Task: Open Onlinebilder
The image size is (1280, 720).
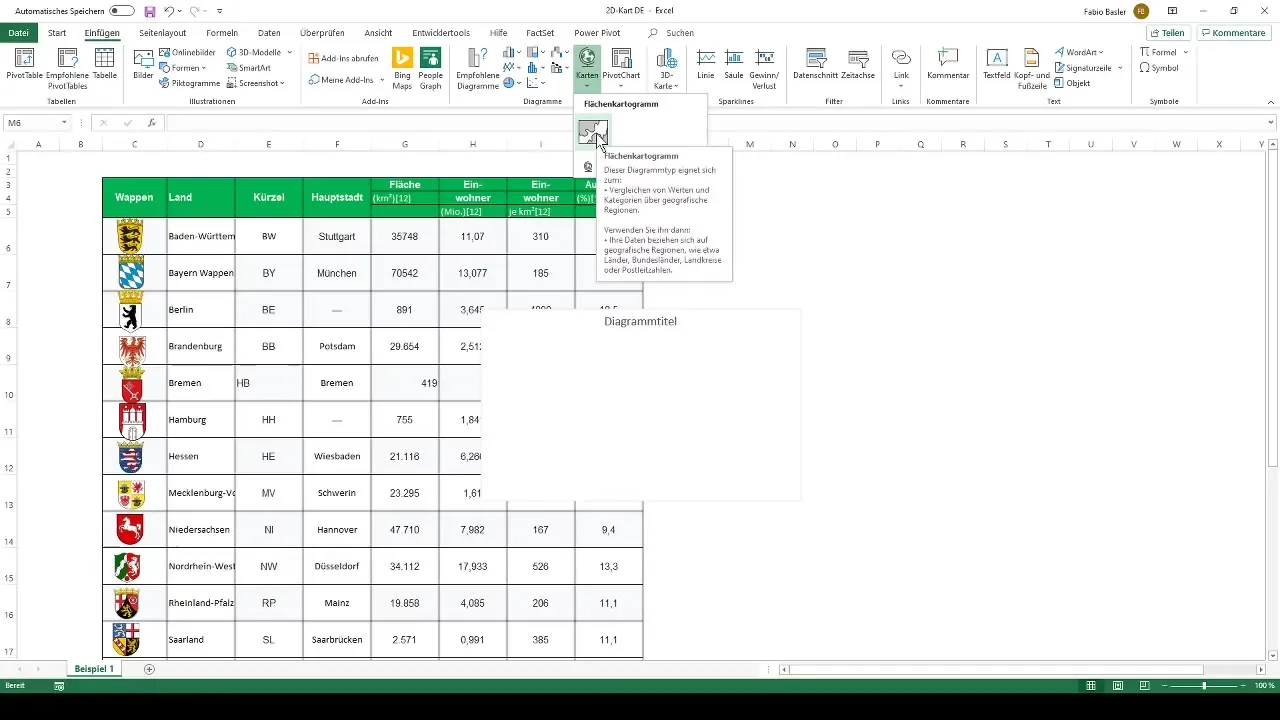Action: (x=187, y=52)
